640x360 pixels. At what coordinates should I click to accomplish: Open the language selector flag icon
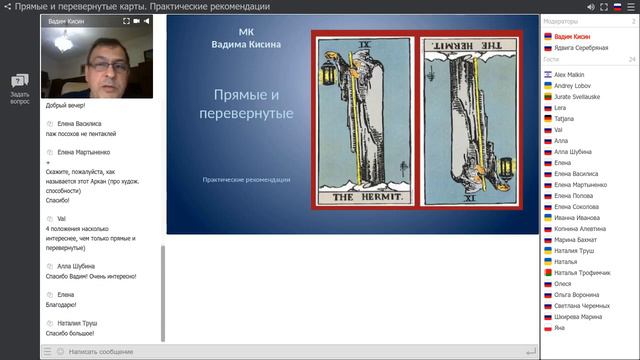tap(617, 7)
